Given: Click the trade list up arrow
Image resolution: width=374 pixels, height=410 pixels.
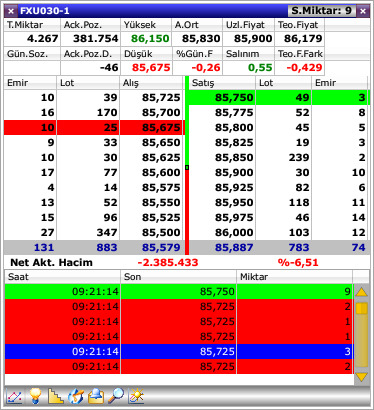Looking at the screenshot, I should (x=362, y=293).
